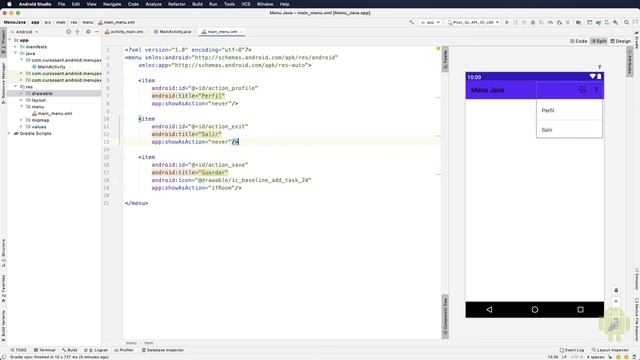
Task: Click the Make Project hammer icon
Action: [x=411, y=22]
